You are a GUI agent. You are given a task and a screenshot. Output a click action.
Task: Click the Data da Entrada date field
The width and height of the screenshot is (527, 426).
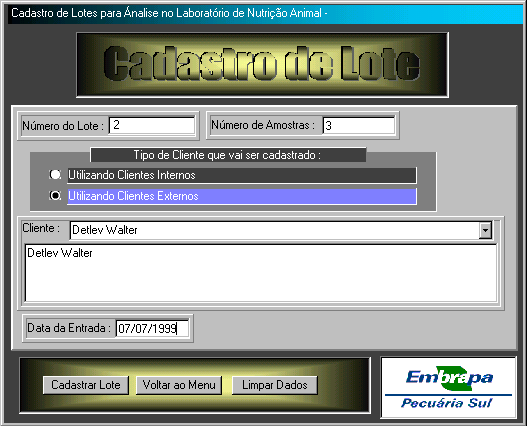coord(152,328)
